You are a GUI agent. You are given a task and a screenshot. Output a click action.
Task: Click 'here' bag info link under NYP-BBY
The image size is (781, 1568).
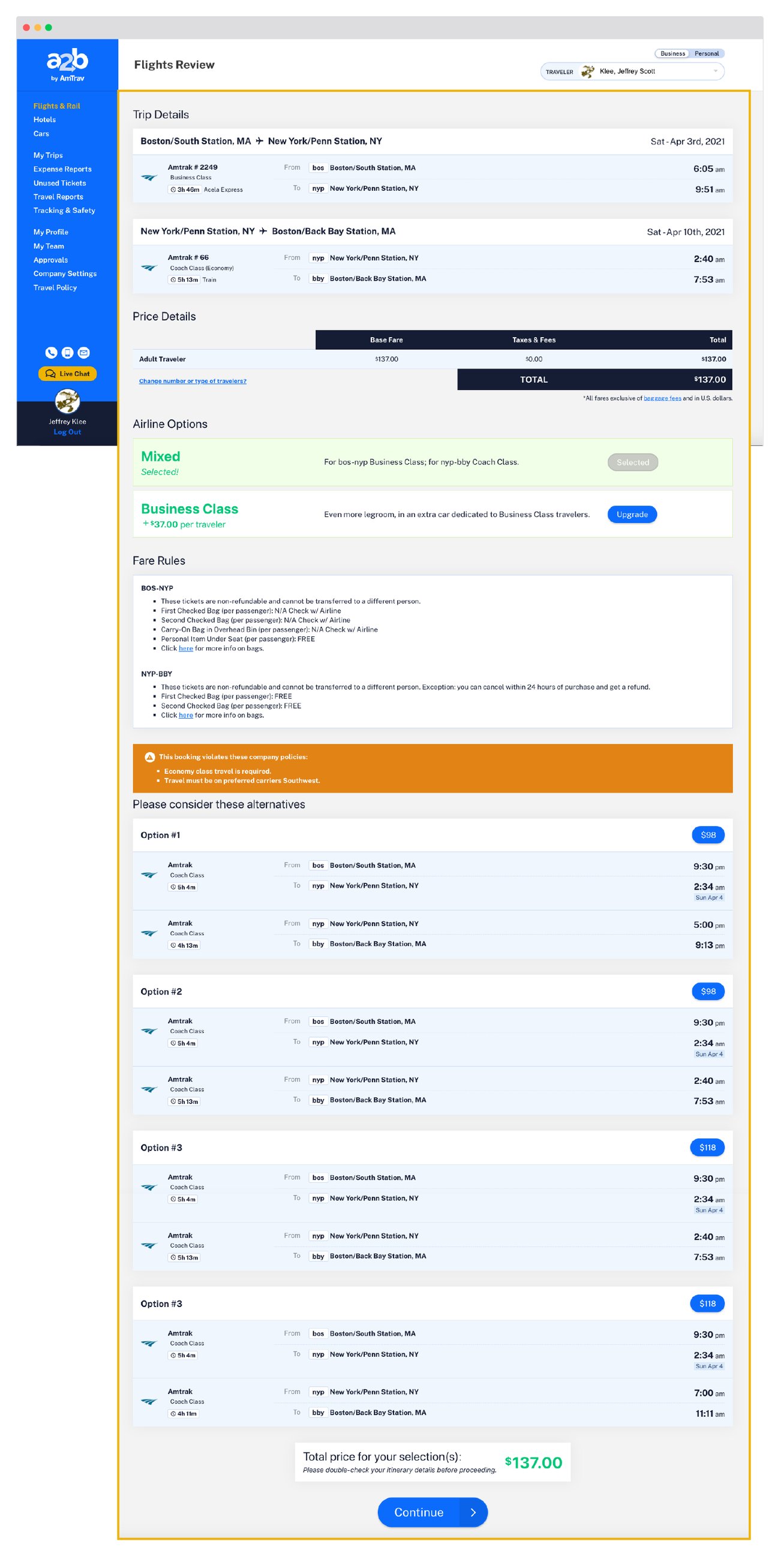click(x=186, y=715)
